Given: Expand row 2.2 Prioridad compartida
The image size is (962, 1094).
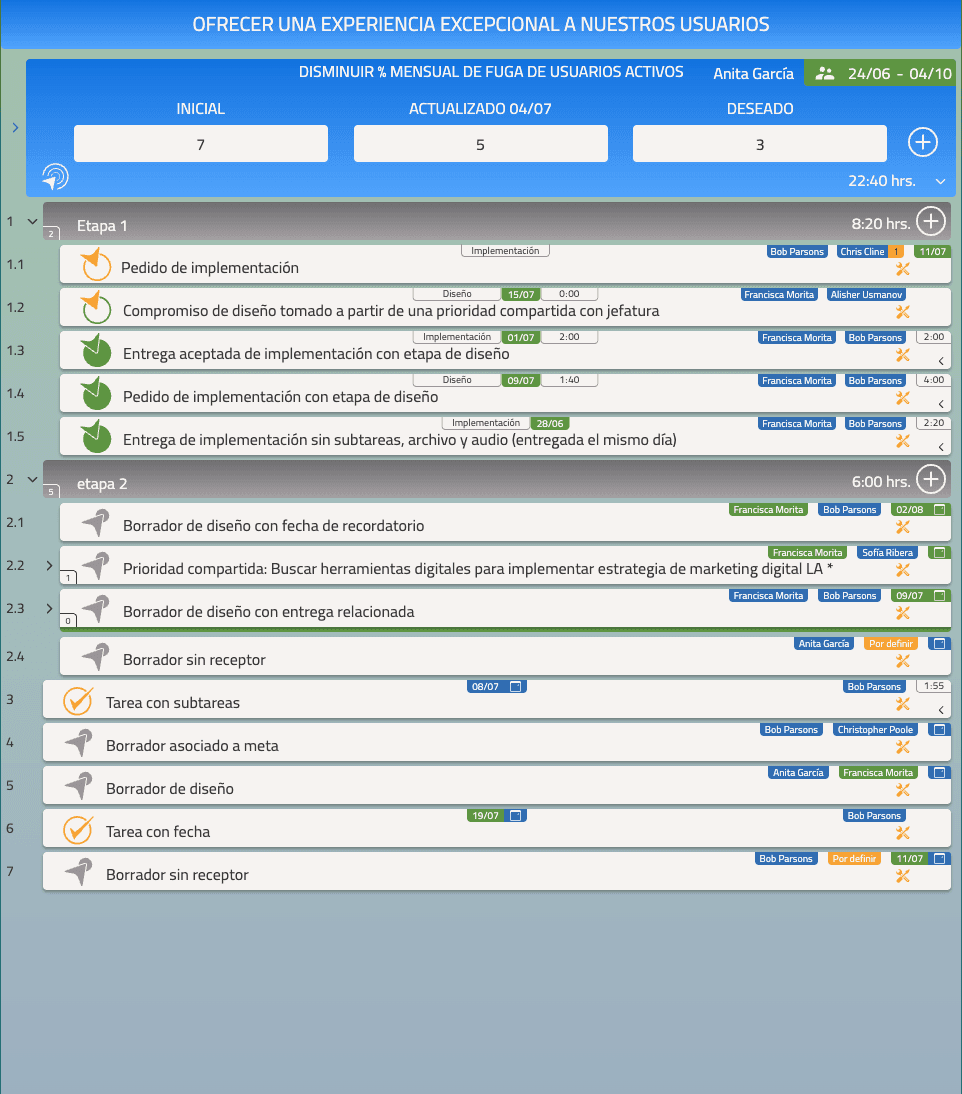Looking at the screenshot, I should 49,565.
